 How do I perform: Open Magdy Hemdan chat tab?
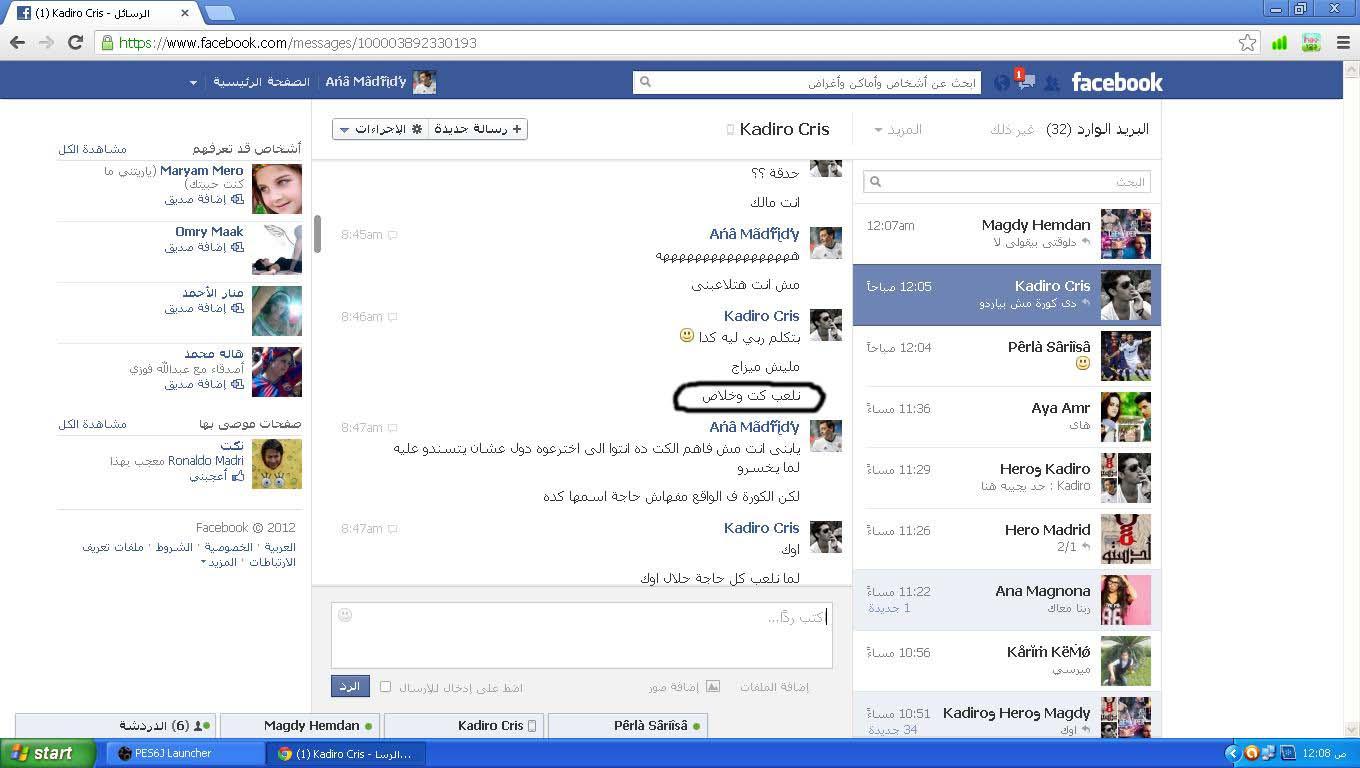pos(300,726)
